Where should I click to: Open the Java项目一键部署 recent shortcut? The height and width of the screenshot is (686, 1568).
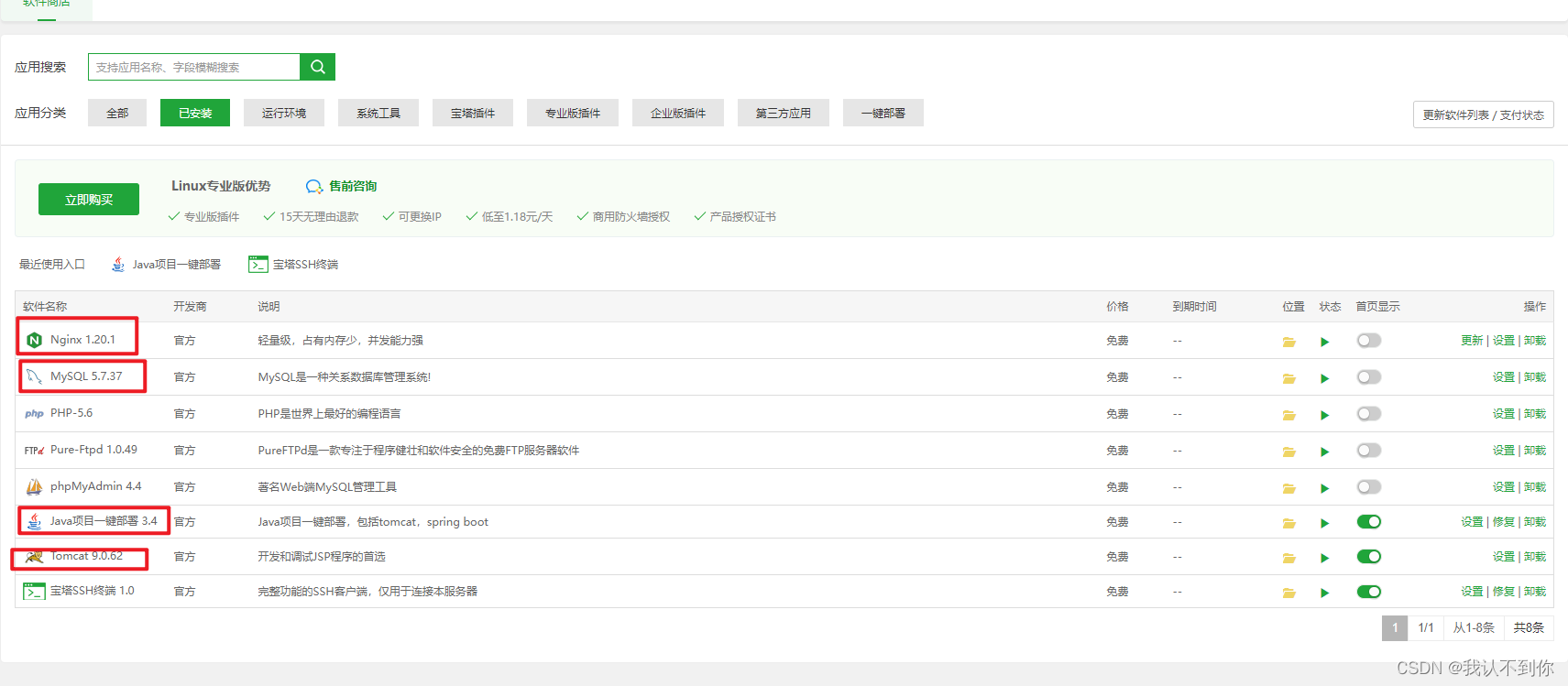[166, 264]
